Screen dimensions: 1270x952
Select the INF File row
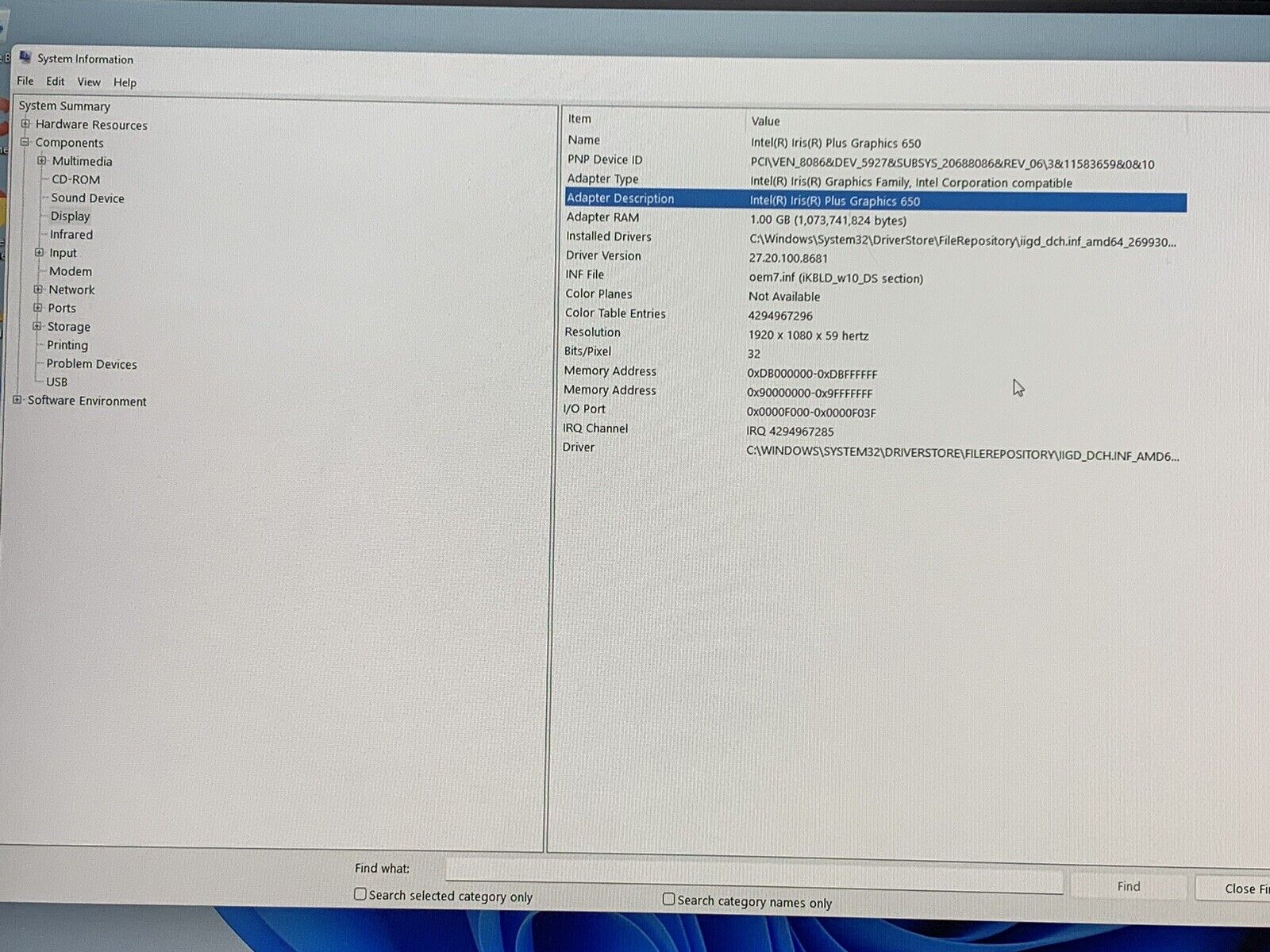pyautogui.click(x=875, y=276)
